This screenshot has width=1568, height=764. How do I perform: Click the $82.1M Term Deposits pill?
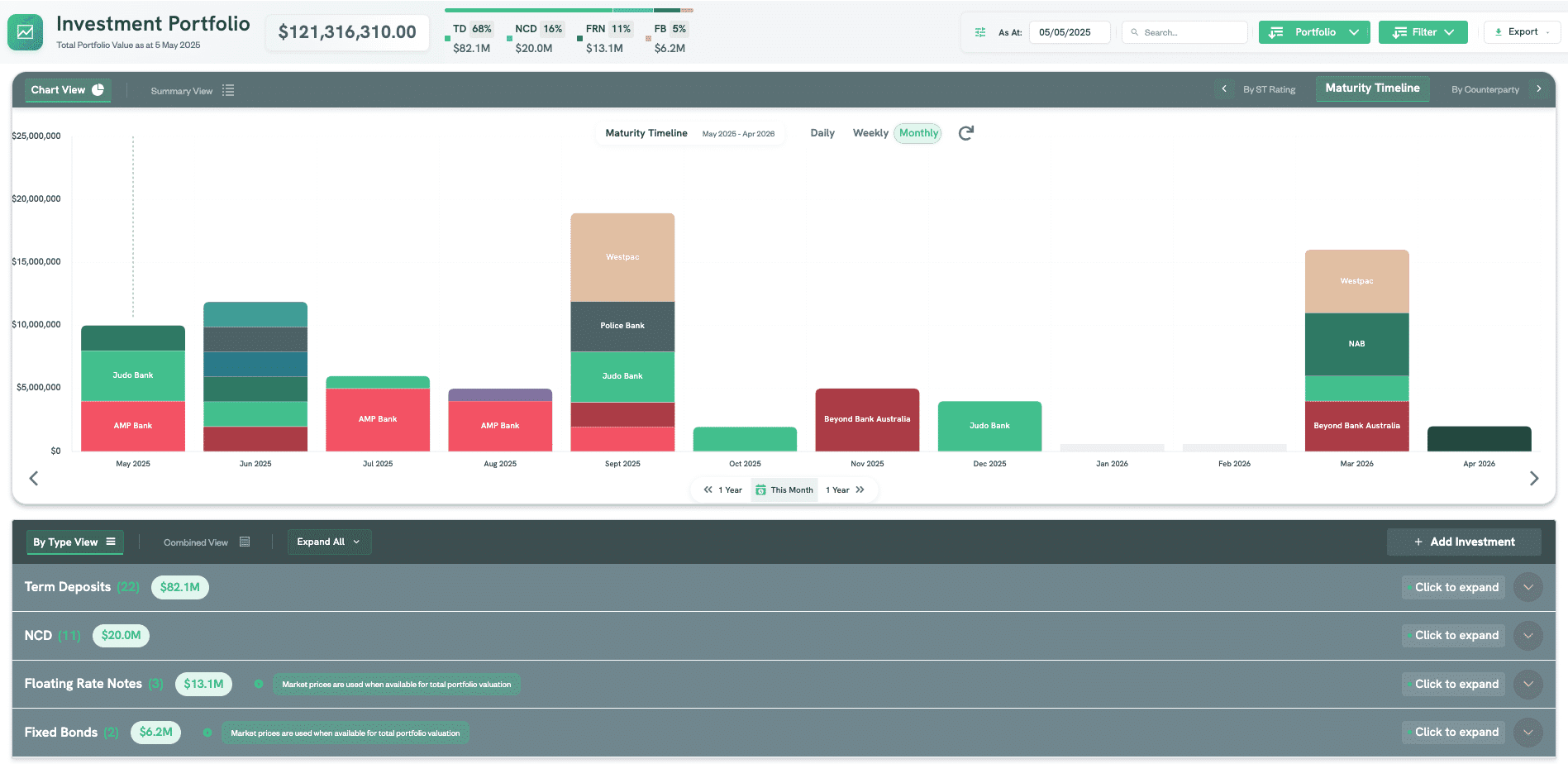coord(180,587)
